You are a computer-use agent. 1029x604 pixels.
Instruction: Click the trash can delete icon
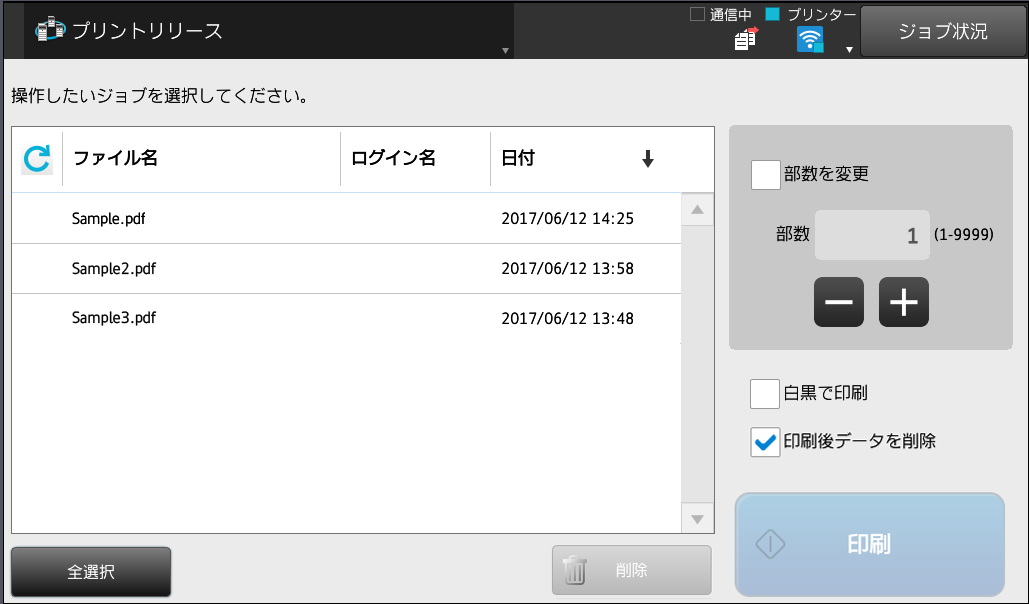(574, 570)
